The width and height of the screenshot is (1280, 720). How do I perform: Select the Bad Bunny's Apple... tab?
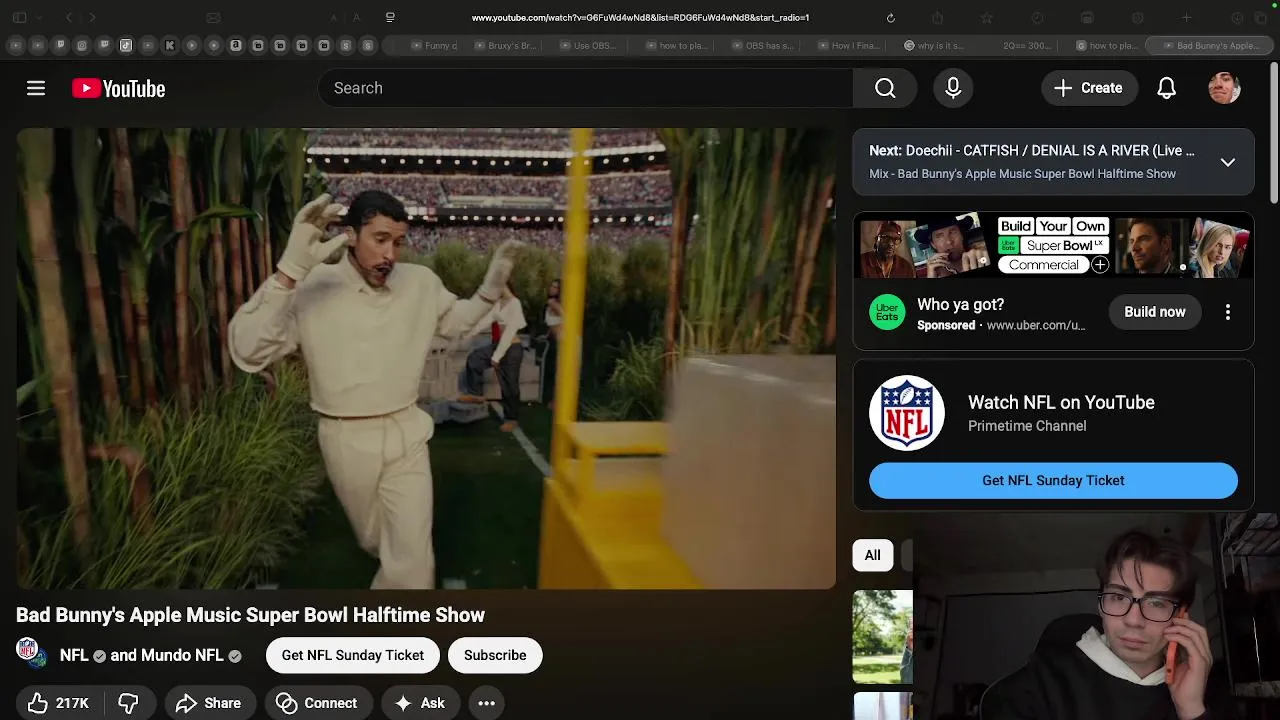pyautogui.click(x=1209, y=45)
